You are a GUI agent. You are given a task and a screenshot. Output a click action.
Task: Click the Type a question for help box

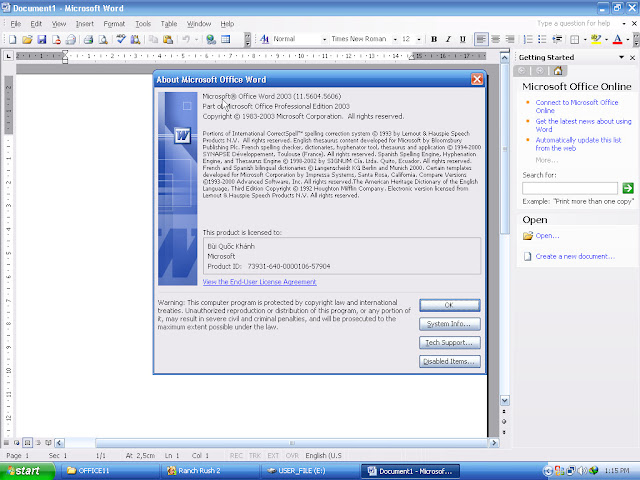[x=578, y=24]
